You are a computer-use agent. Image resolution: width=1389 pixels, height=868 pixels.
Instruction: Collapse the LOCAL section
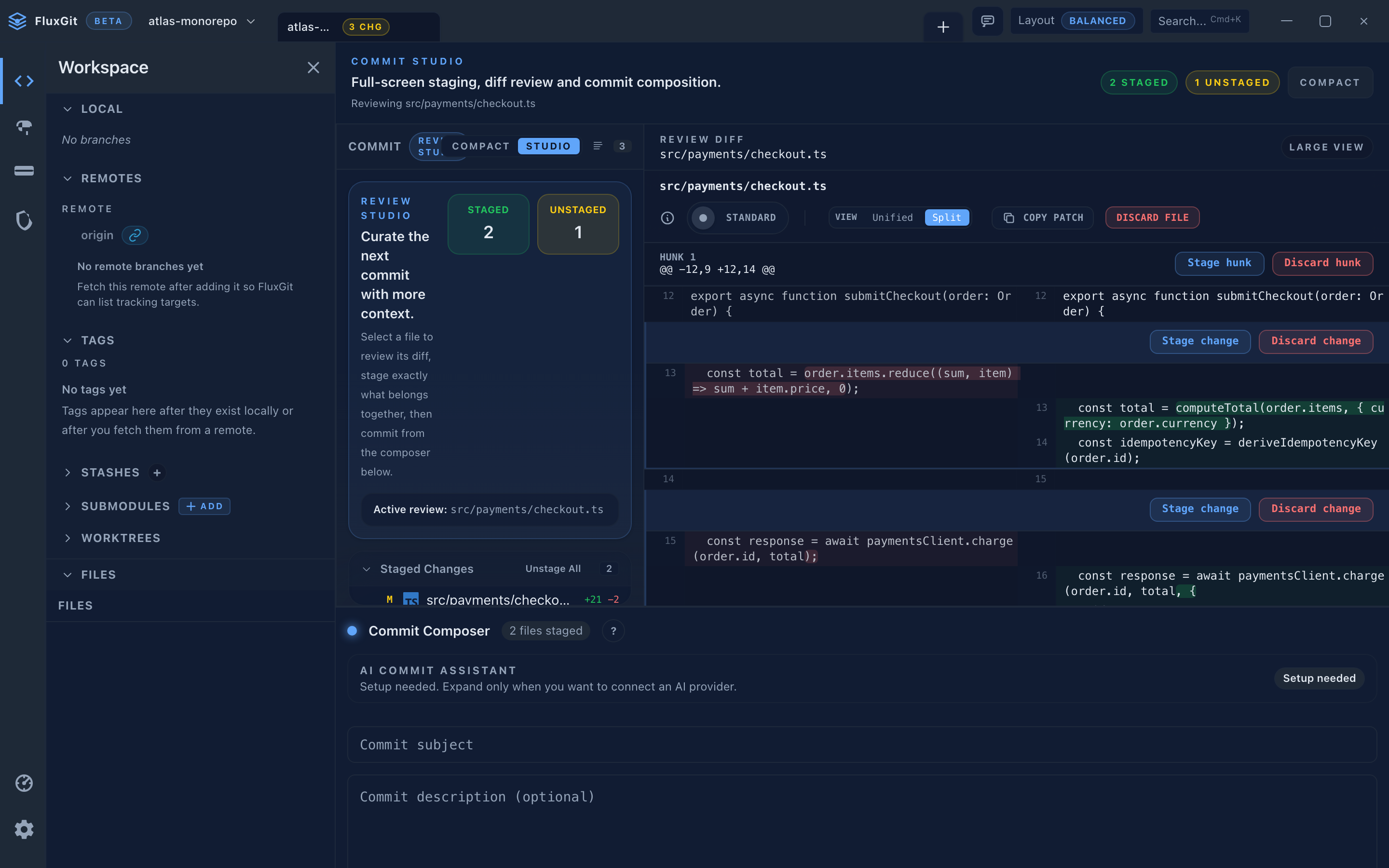[68, 109]
